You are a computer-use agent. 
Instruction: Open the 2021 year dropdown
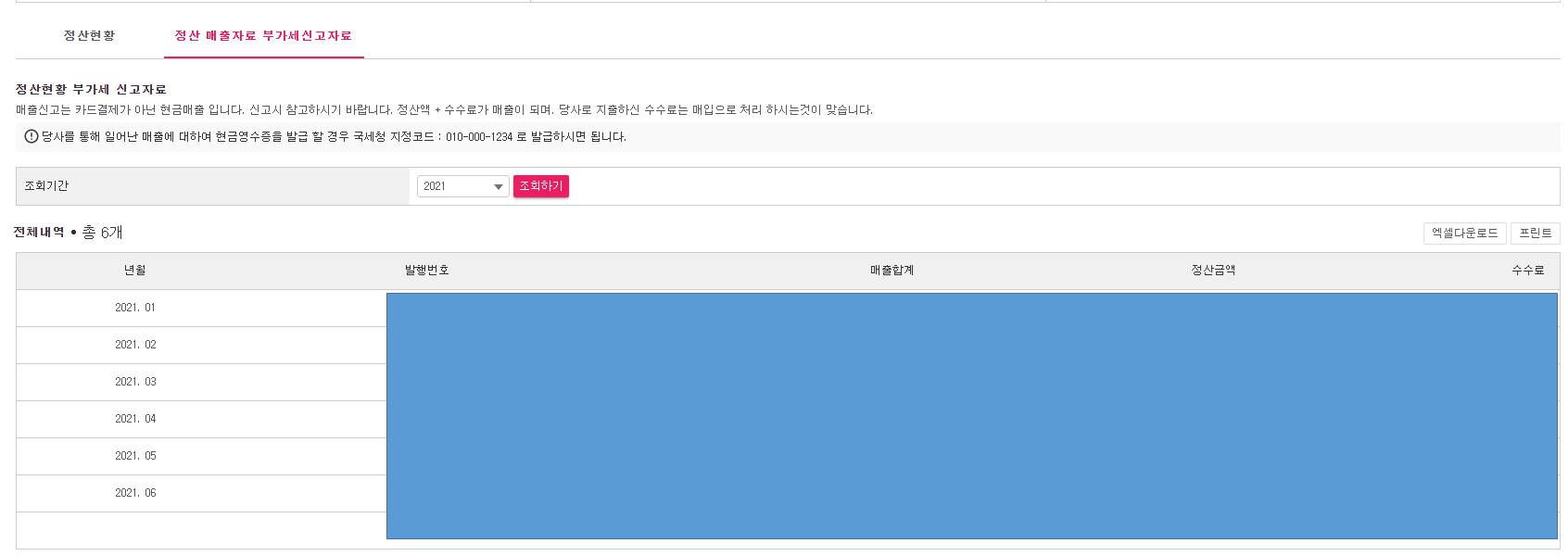[462, 186]
